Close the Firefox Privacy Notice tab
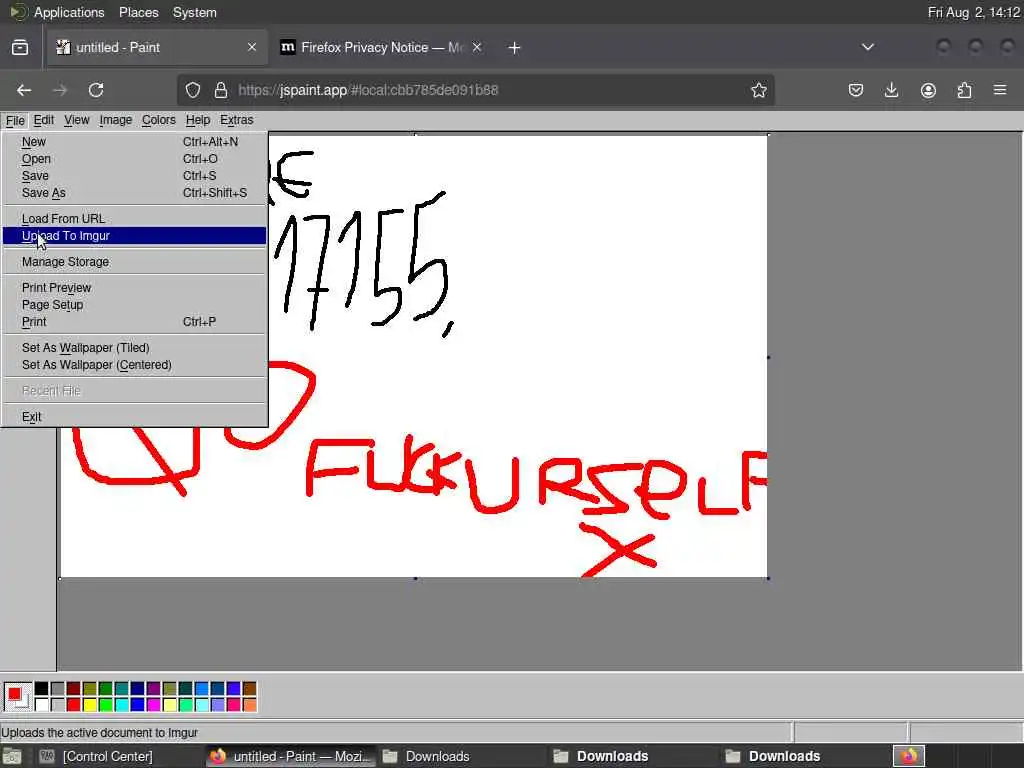This screenshot has width=1024, height=768. [x=477, y=47]
